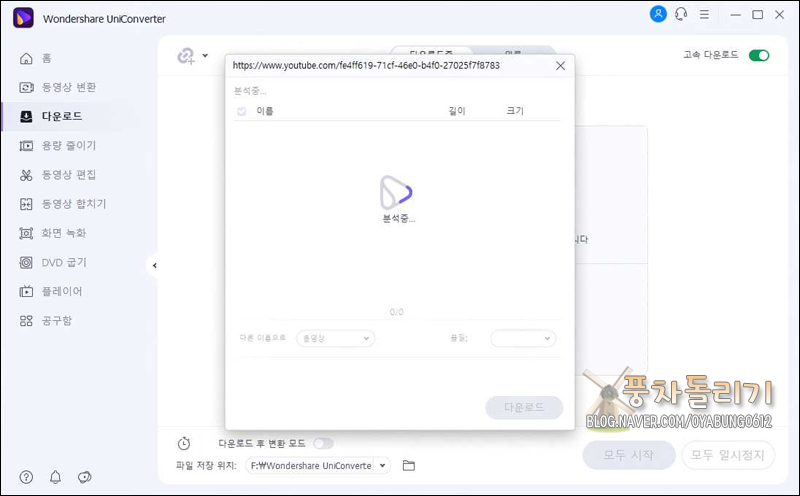Click the 공구함 toolbox icon
This screenshot has width=800, height=496.
click(26, 320)
